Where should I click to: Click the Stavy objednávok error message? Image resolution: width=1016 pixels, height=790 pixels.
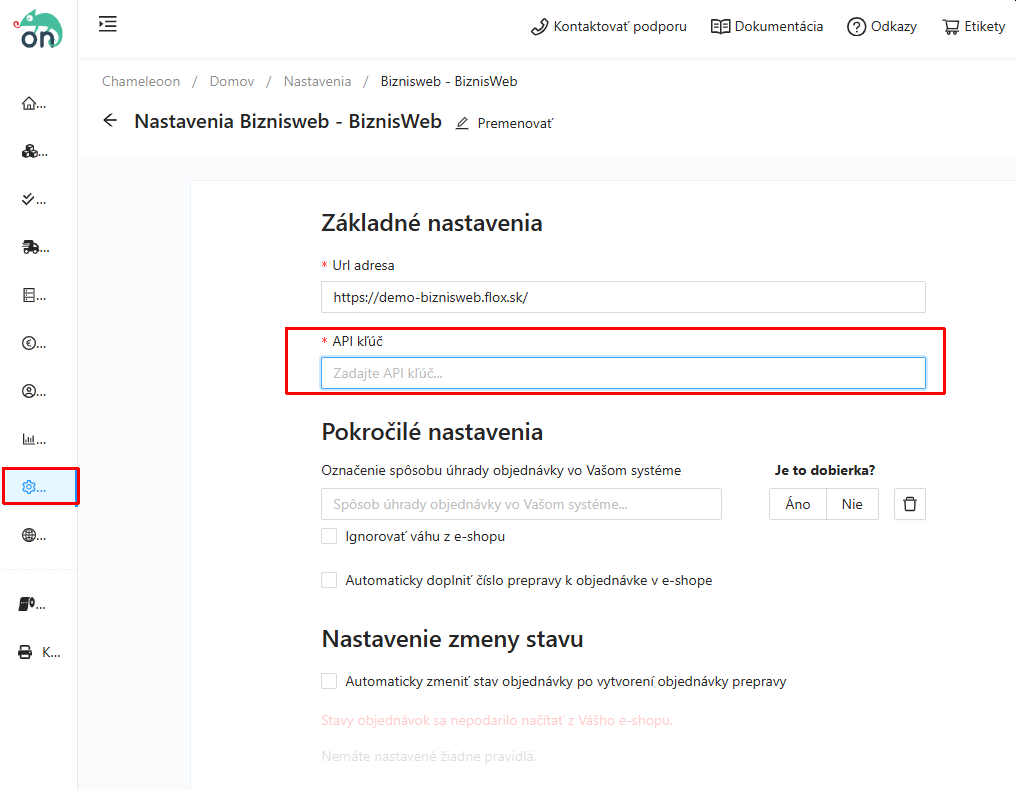coord(497,721)
